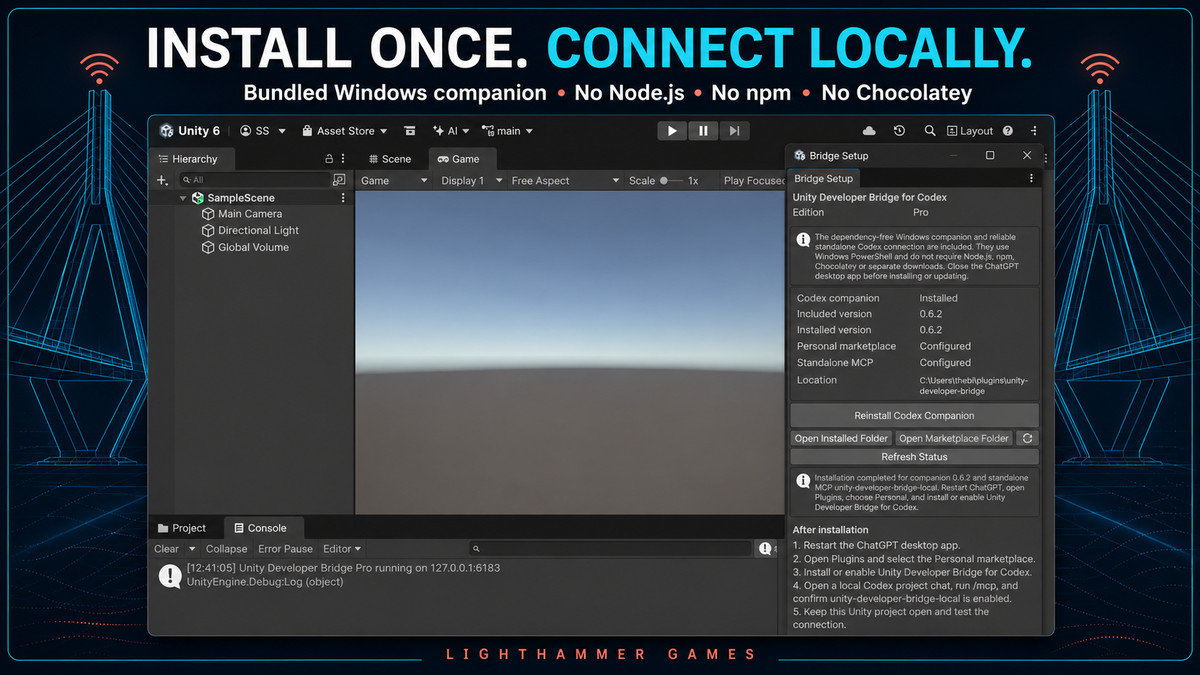Open the Layout dropdown
Image resolution: width=1200 pixels, height=675 pixels.
point(970,131)
